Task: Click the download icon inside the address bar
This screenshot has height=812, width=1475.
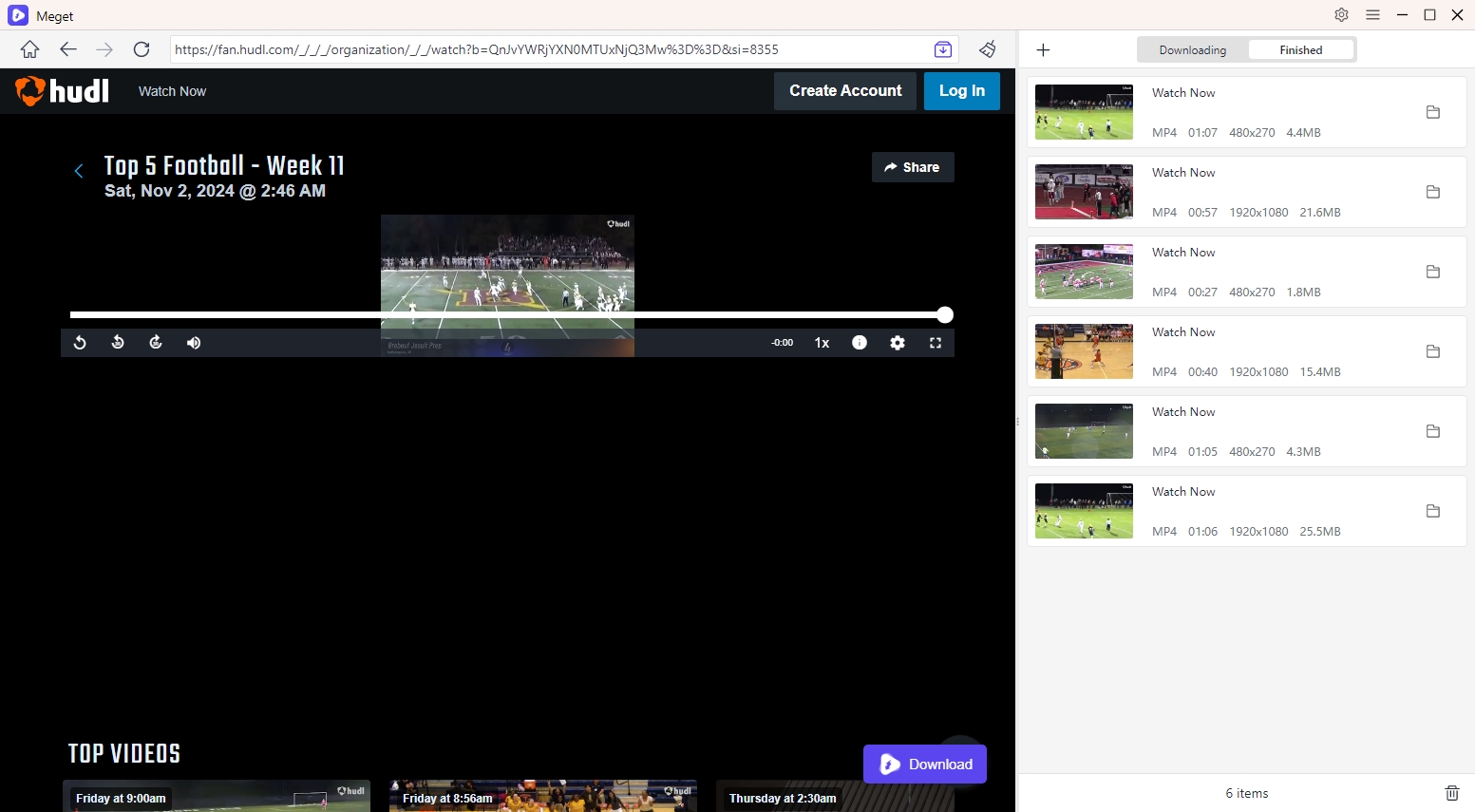Action: pos(943,49)
